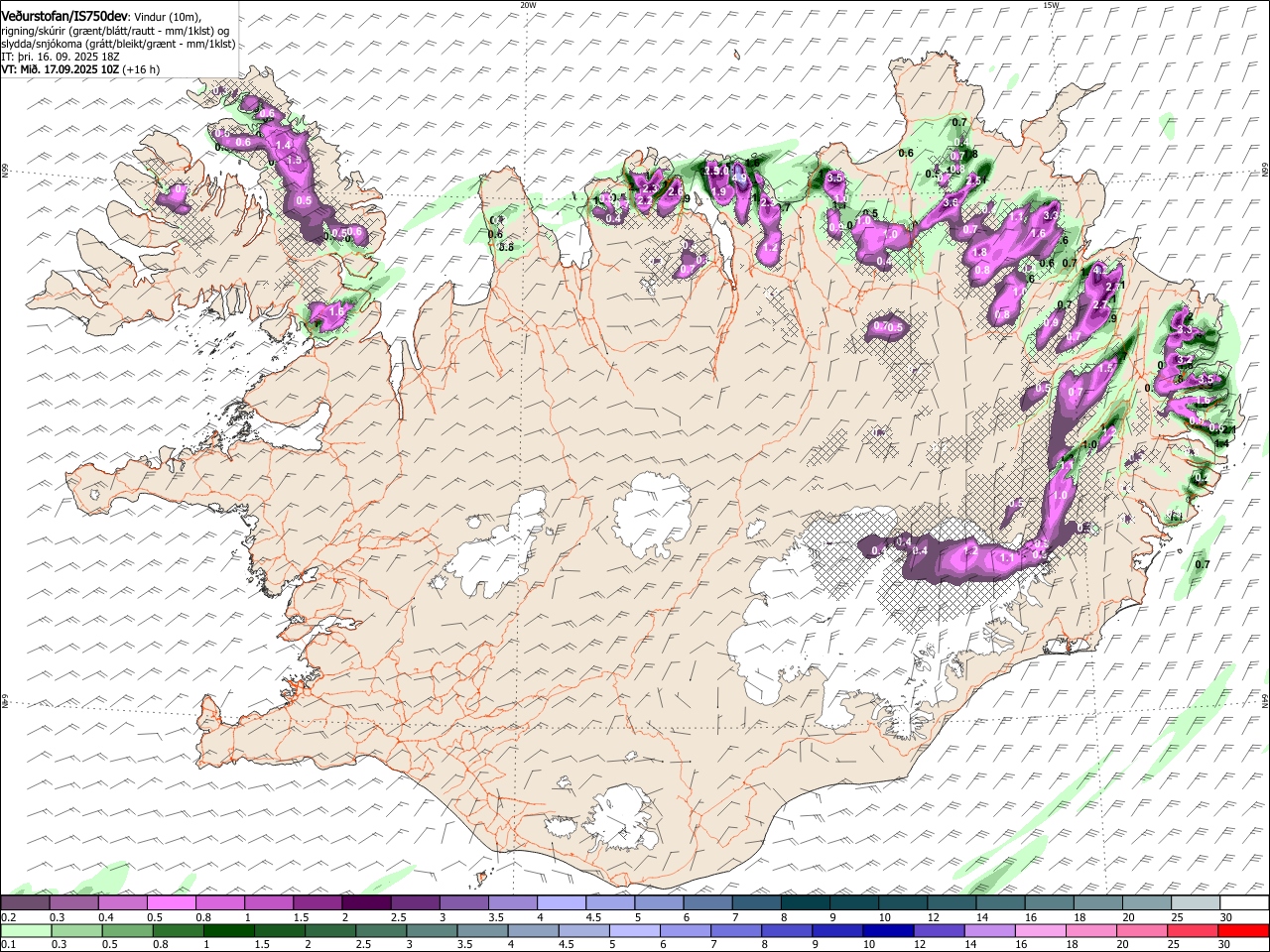Pick lower legend blue swatch between 9 and 10
The height and width of the screenshot is (952, 1270).
(835, 930)
